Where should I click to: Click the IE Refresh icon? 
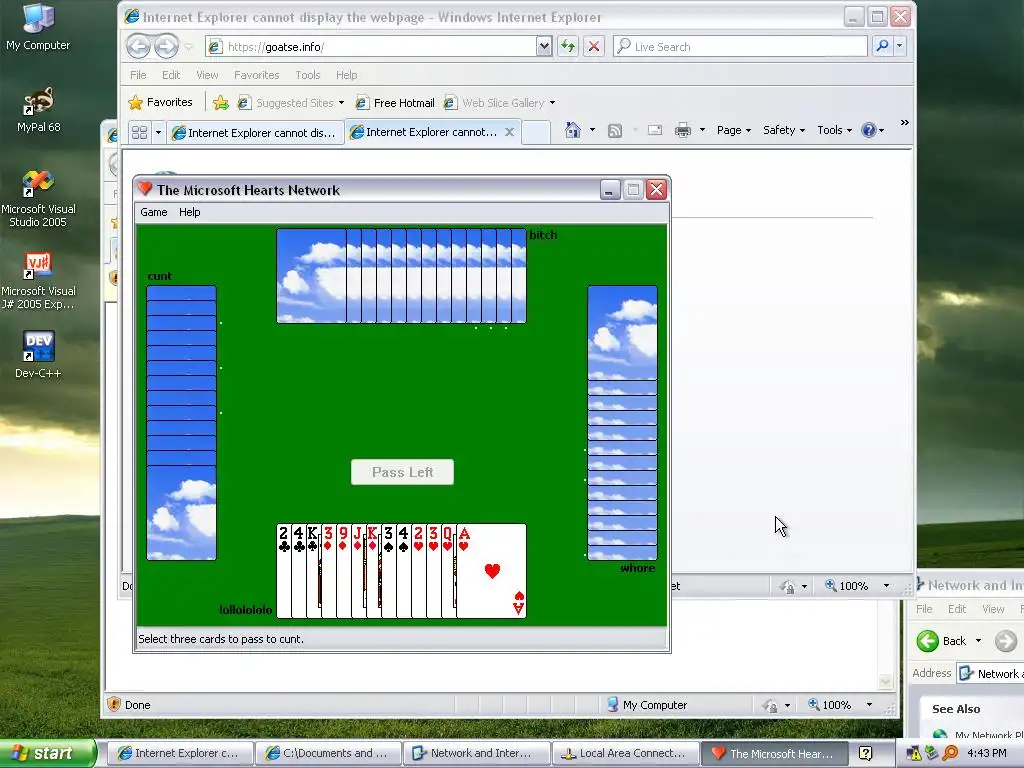click(568, 46)
